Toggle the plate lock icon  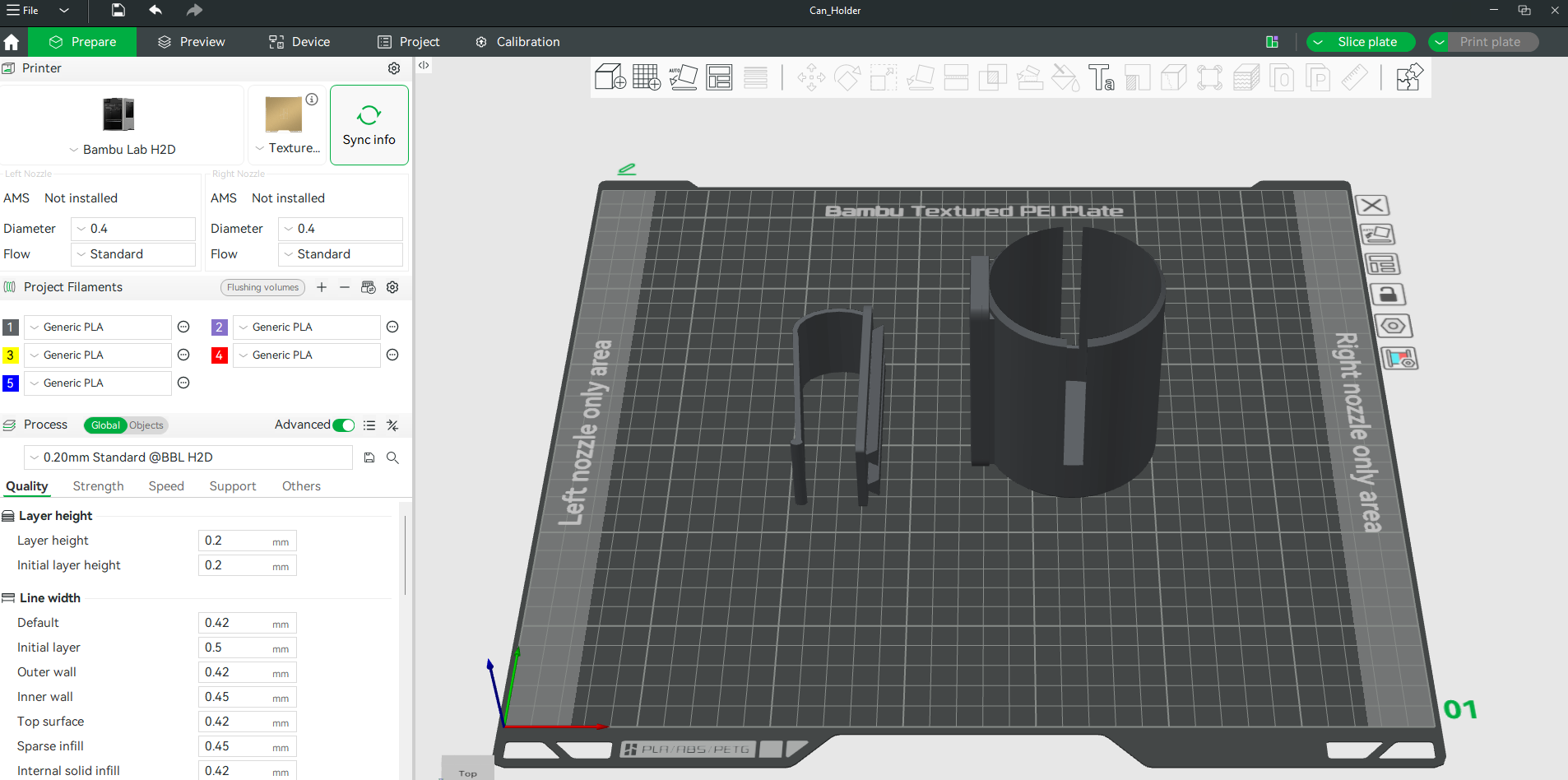tap(1388, 295)
